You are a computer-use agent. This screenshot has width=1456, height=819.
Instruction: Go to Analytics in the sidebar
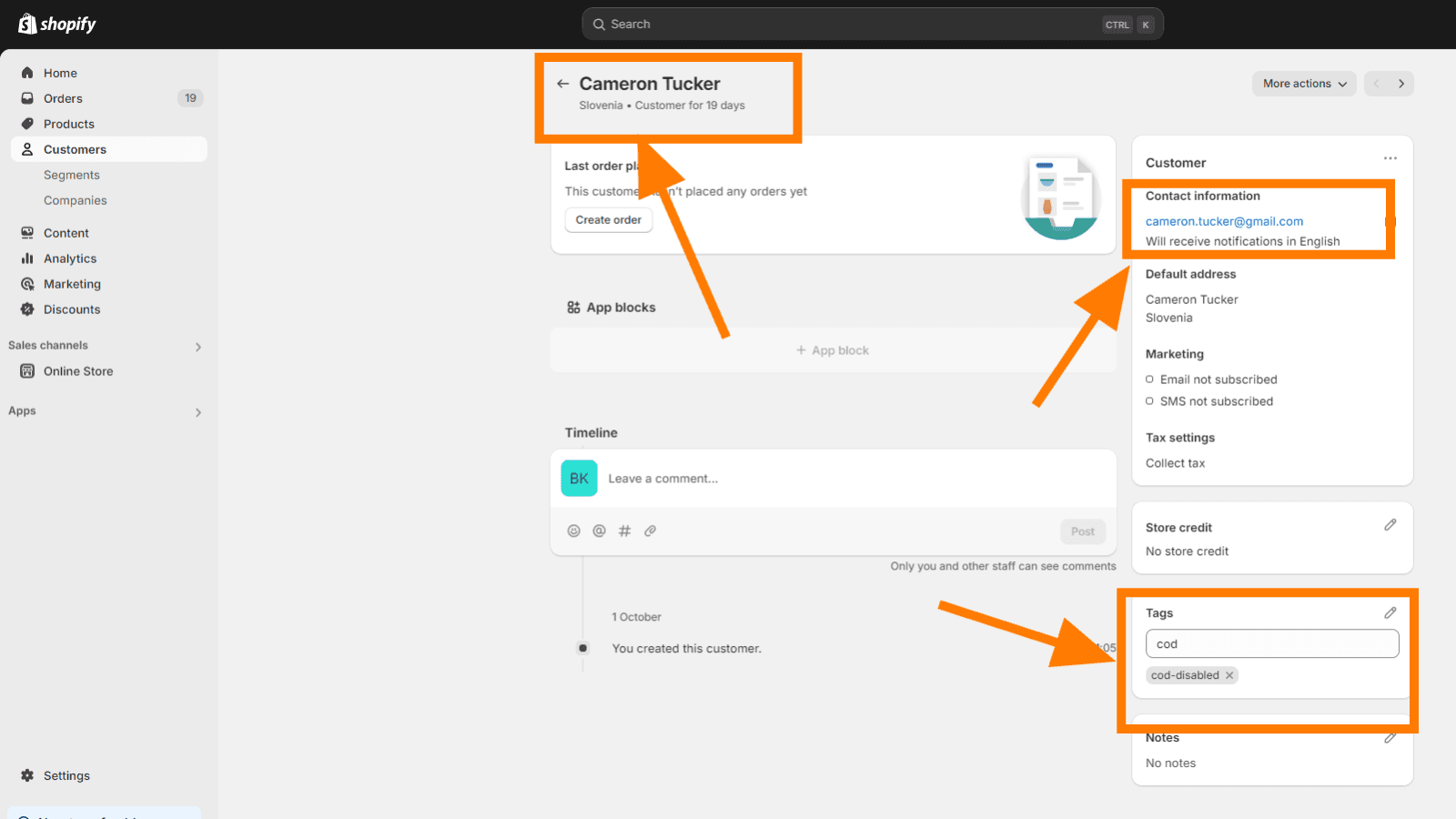pyautogui.click(x=70, y=258)
